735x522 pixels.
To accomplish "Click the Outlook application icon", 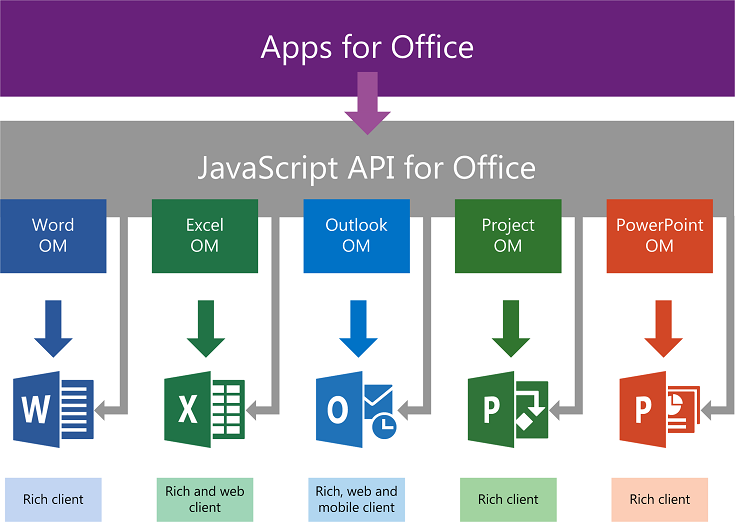I will 355,409.
